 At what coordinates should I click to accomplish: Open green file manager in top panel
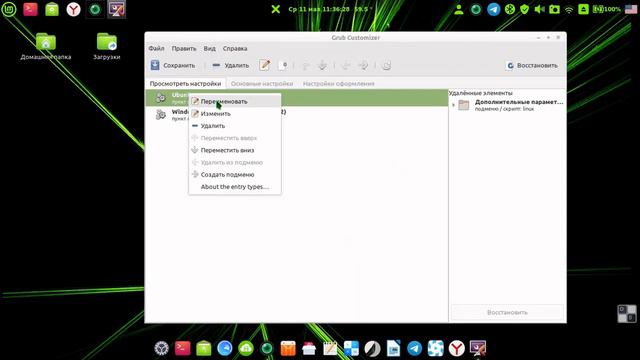[52, 9]
